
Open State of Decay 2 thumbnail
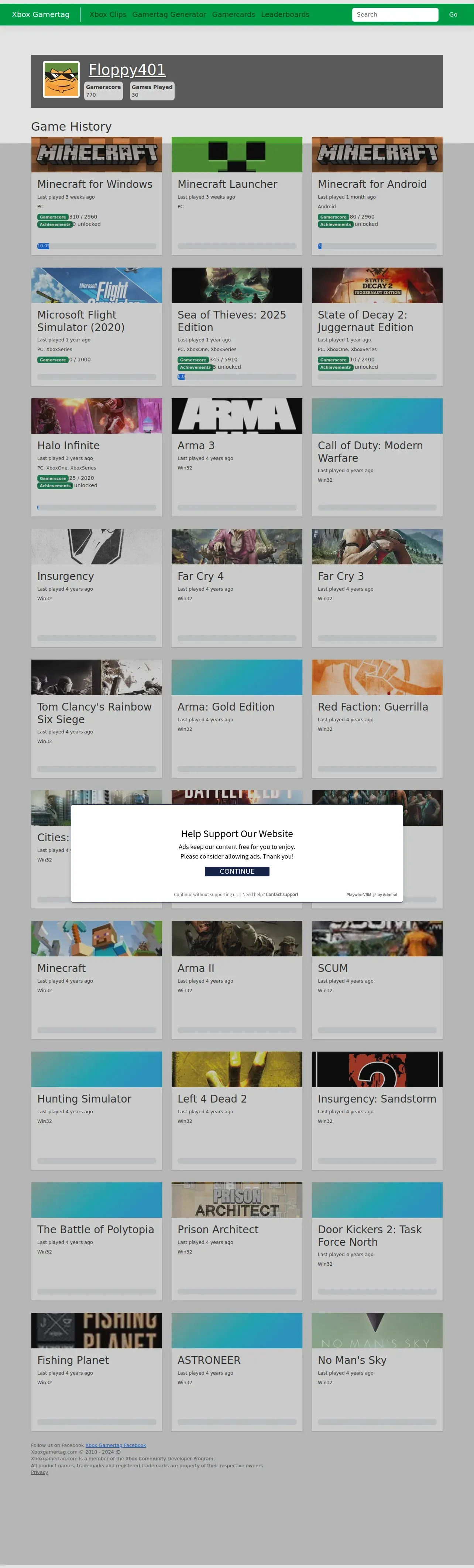(377, 285)
